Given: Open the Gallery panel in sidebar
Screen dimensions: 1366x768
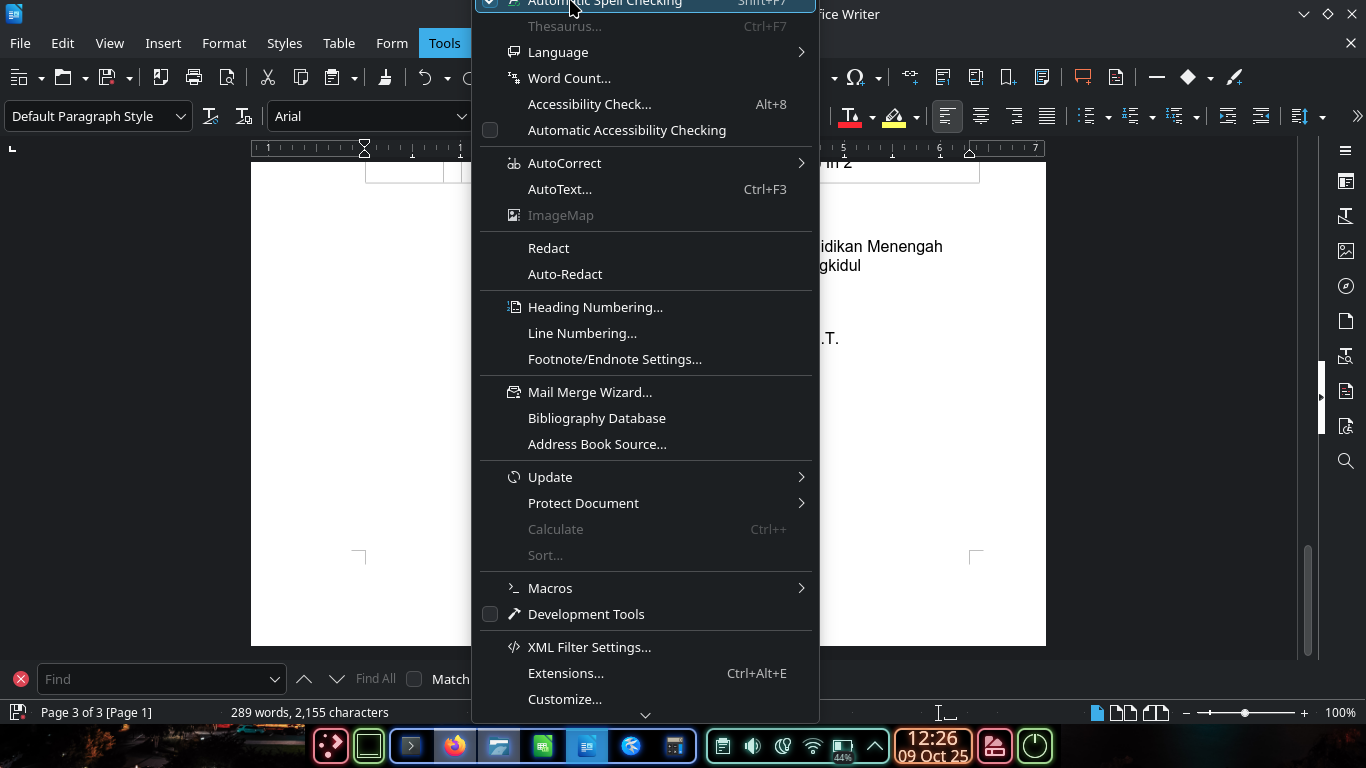Looking at the screenshot, I should [x=1345, y=251].
